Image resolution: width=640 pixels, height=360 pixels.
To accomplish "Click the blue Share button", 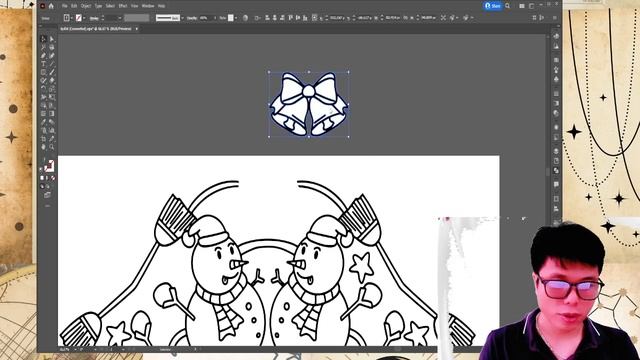I will 493,6.
